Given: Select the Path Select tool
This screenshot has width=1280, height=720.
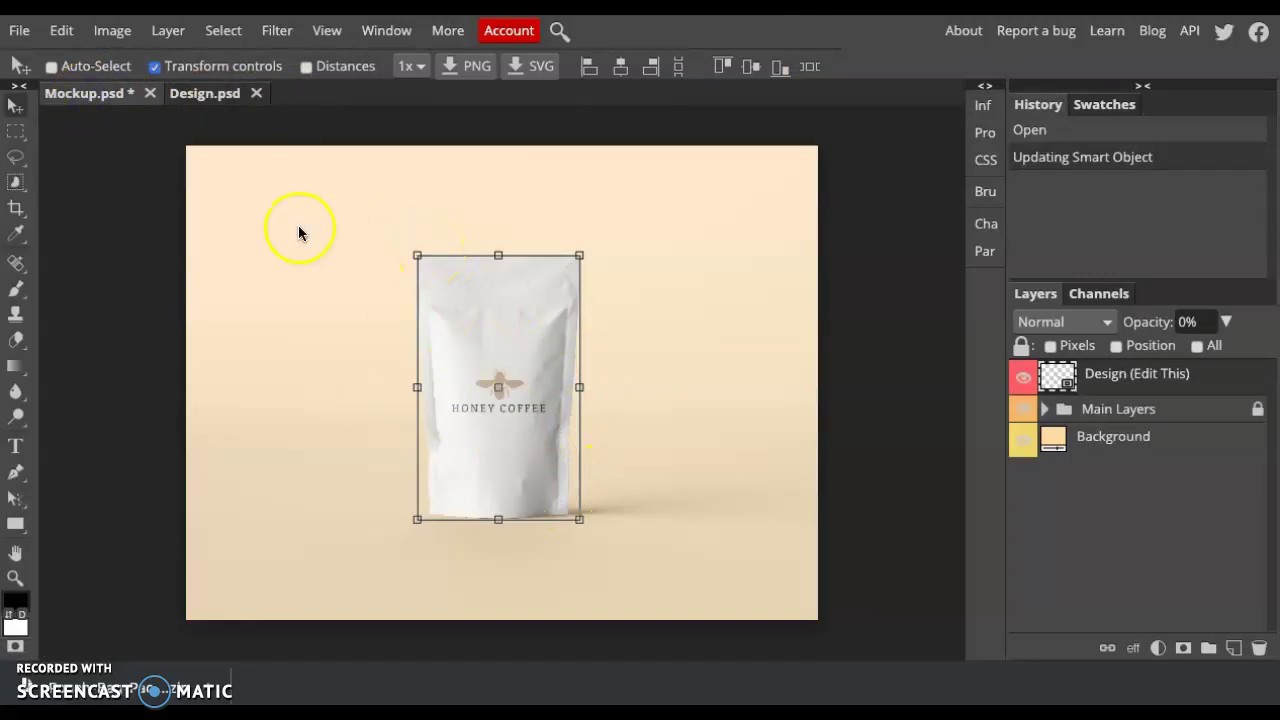Looking at the screenshot, I should (x=15, y=498).
